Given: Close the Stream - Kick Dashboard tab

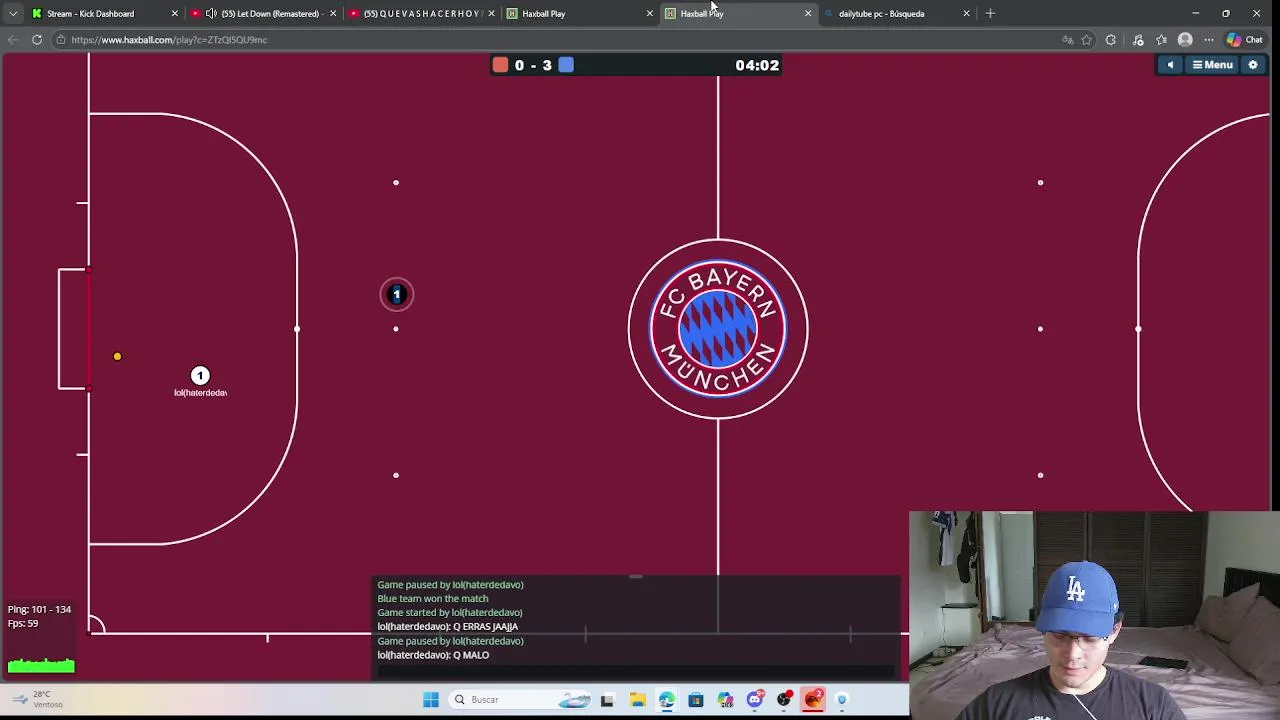Looking at the screenshot, I should tap(174, 13).
